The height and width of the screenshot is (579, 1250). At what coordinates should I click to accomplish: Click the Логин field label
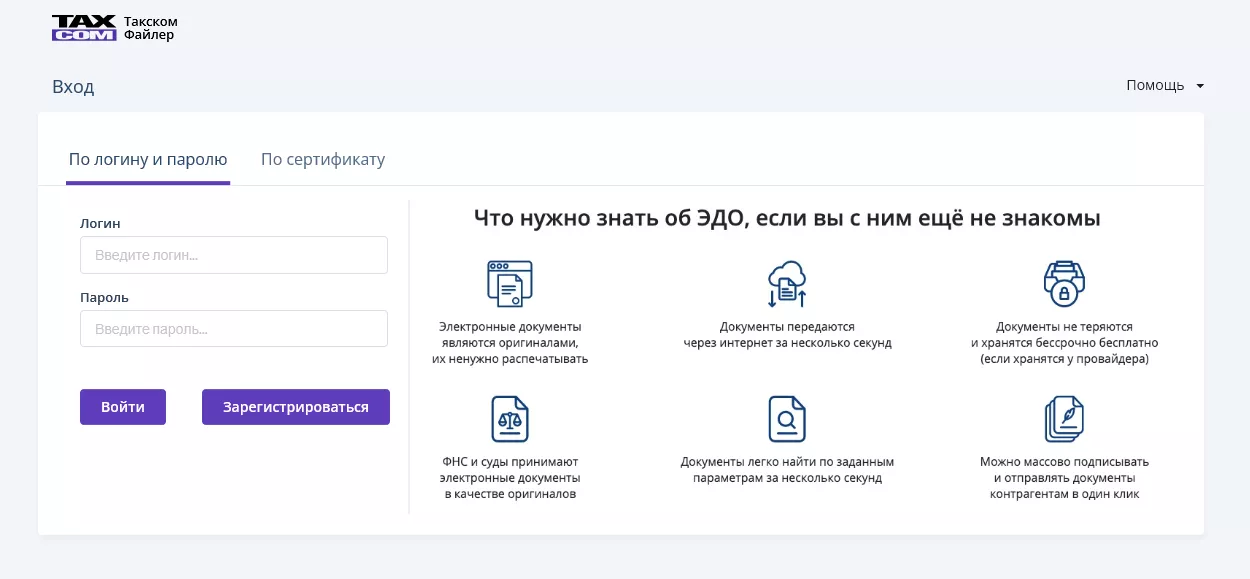[x=100, y=224]
